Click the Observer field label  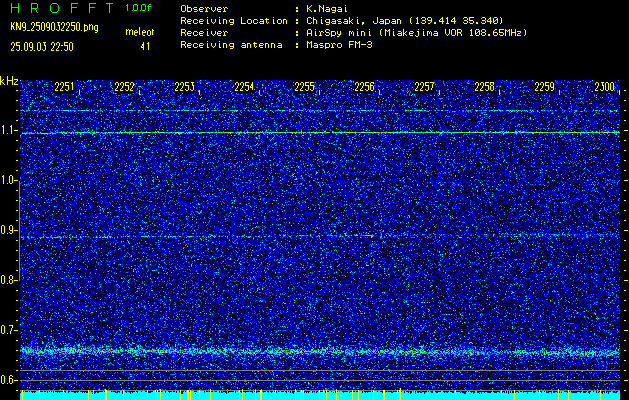204,9
